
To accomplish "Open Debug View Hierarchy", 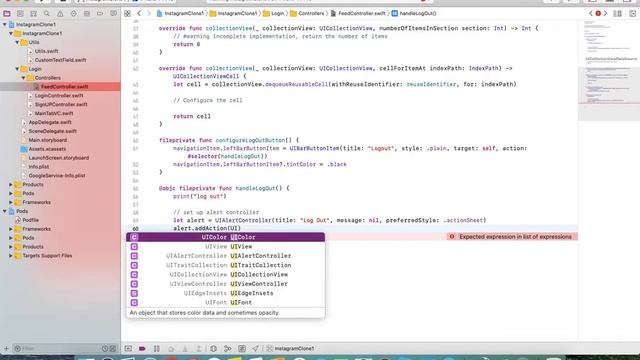I will tap(213, 349).
